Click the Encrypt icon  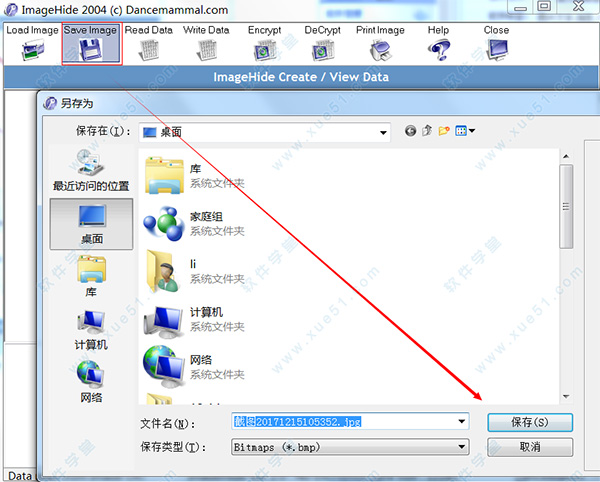tap(264, 50)
